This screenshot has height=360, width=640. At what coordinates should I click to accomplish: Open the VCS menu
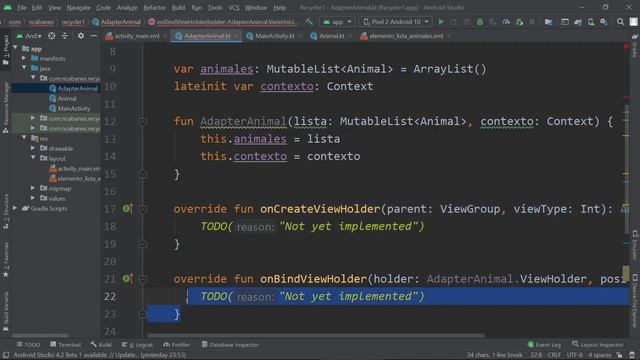(233, 7)
